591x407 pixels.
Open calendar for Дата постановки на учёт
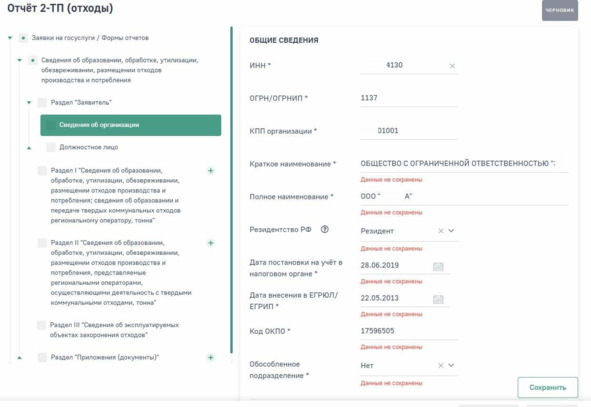pyautogui.click(x=438, y=266)
